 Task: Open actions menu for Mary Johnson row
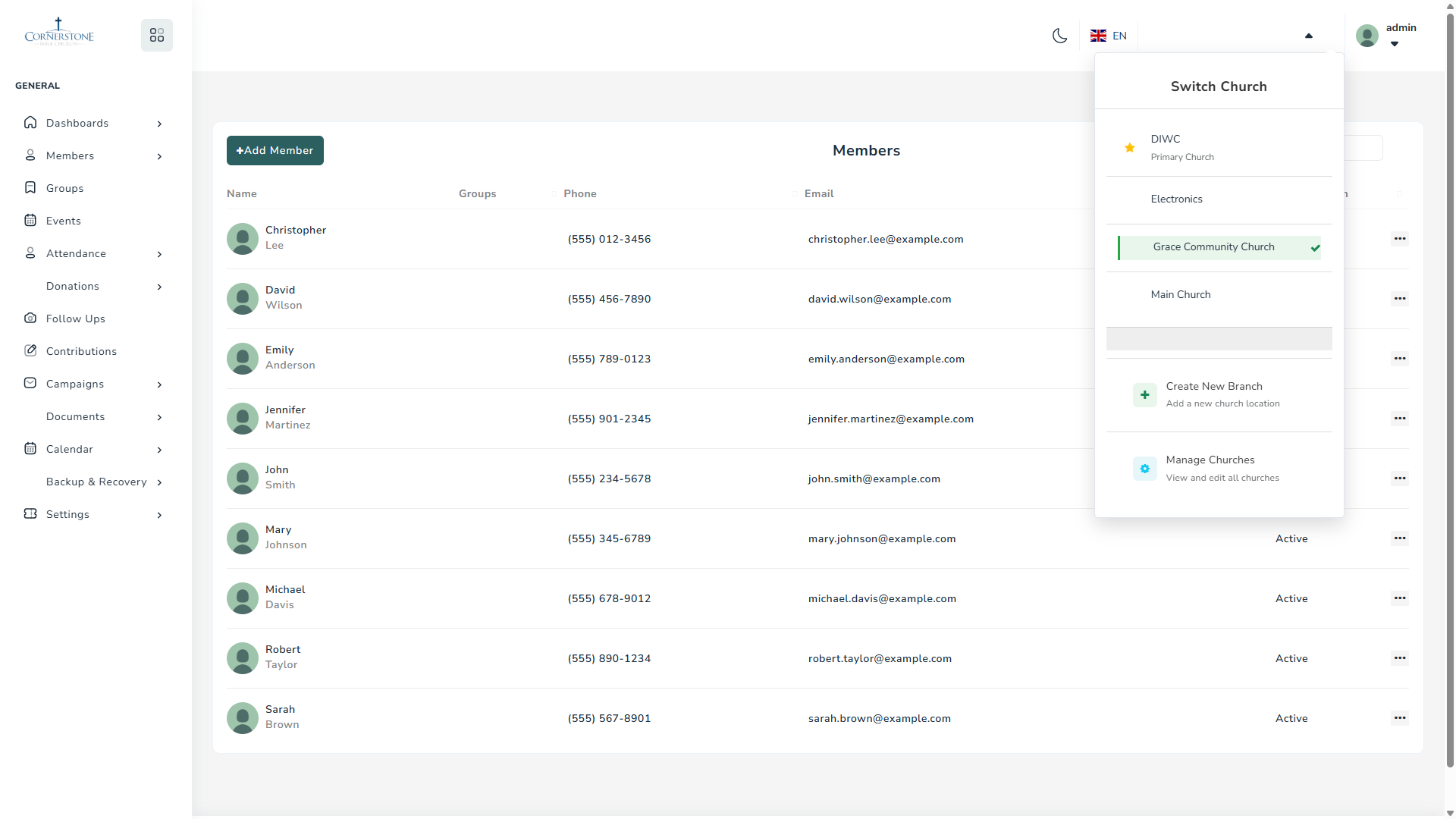coord(1399,538)
